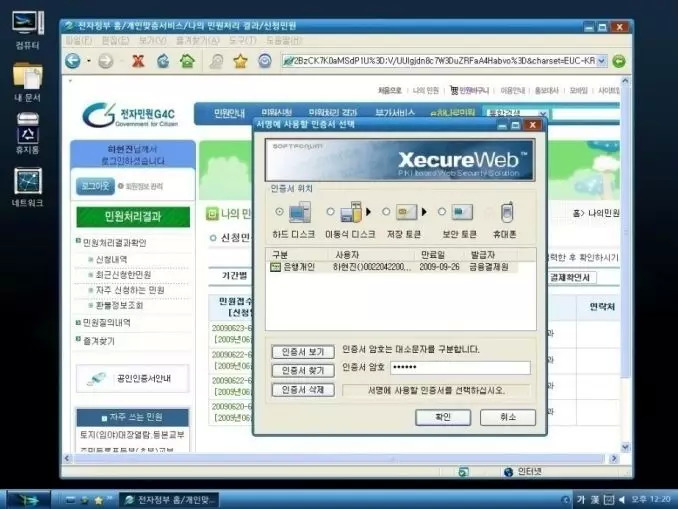This screenshot has width=678, height=509.
Task: Expand the arrow next to 저장 토큰
Action: click(x=424, y=212)
